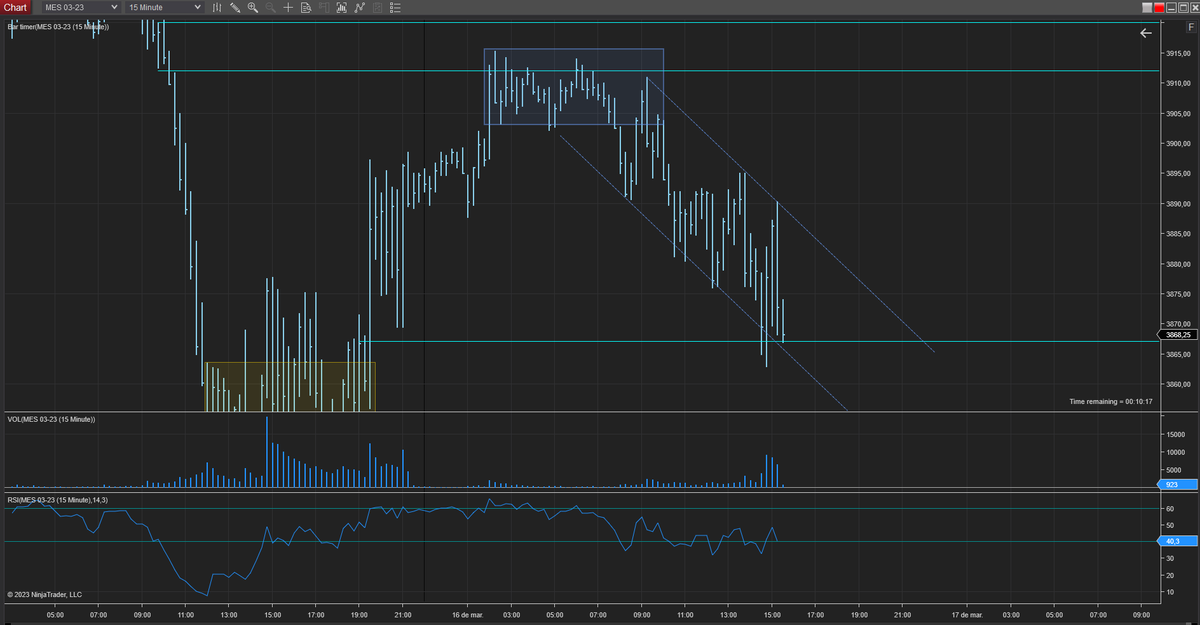This screenshot has height=625, width=1200.
Task: Select the Chart tab label
Action: coord(15,7)
